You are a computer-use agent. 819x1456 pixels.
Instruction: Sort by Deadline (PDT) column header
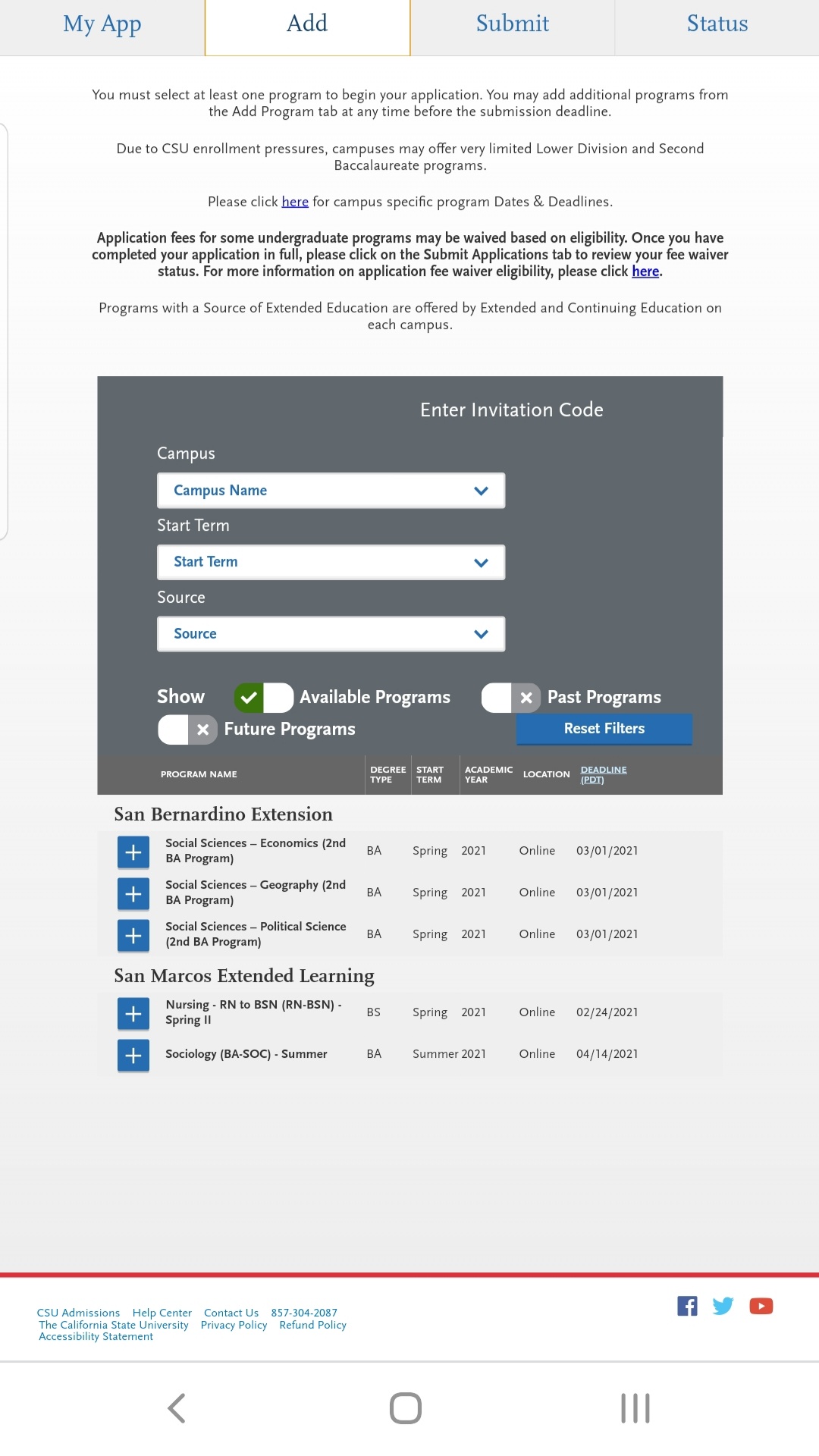(604, 774)
